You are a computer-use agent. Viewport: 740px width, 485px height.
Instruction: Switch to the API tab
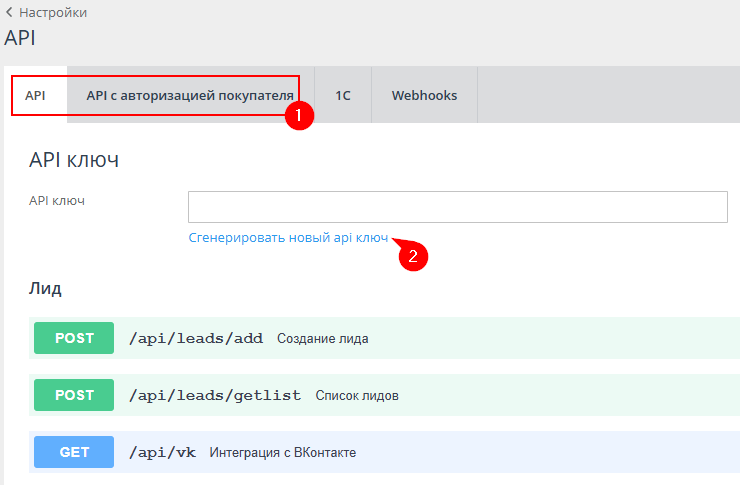coord(36,96)
